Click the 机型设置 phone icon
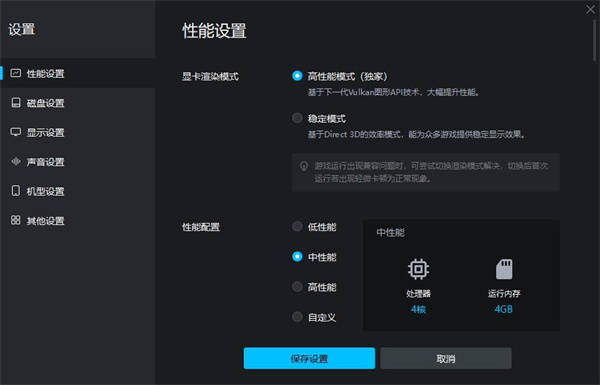600x385 pixels. (x=16, y=191)
